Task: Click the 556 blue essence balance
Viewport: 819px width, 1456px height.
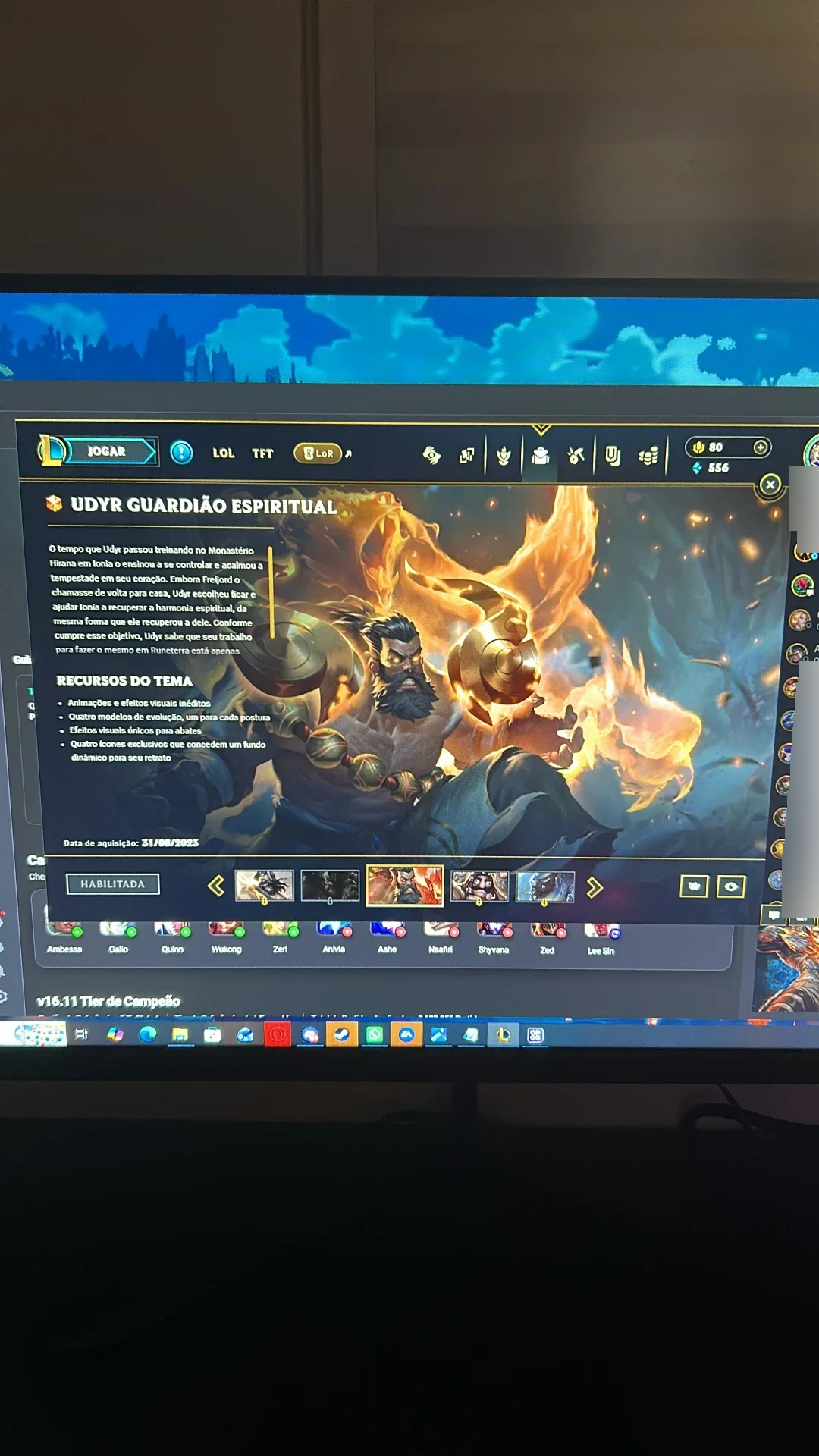Action: click(x=711, y=468)
